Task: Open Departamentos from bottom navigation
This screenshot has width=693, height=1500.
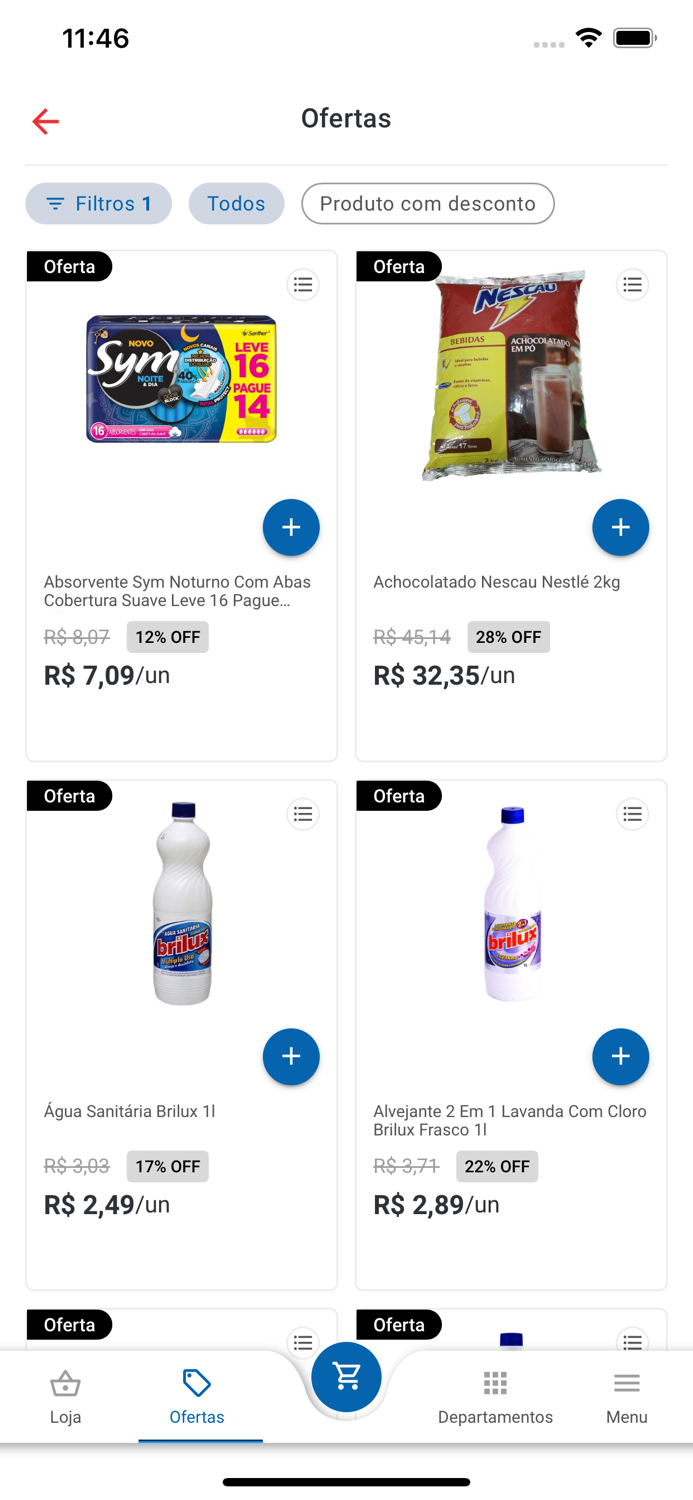Action: [494, 1395]
